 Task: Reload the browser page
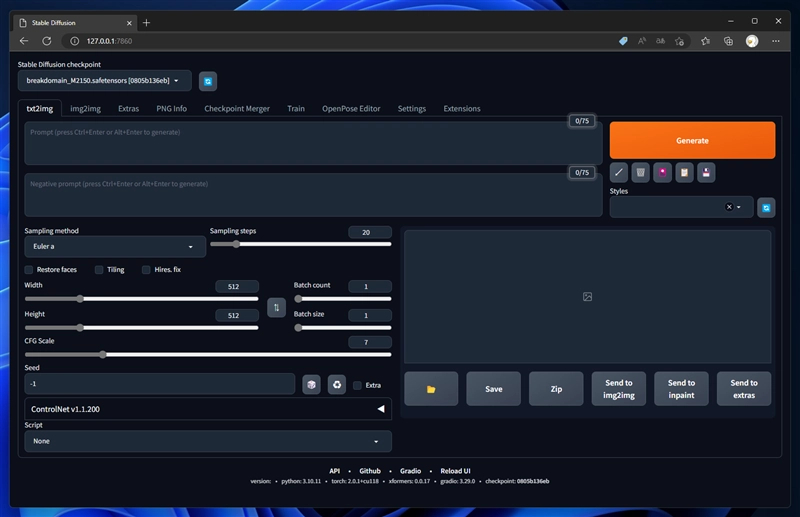click(46, 41)
